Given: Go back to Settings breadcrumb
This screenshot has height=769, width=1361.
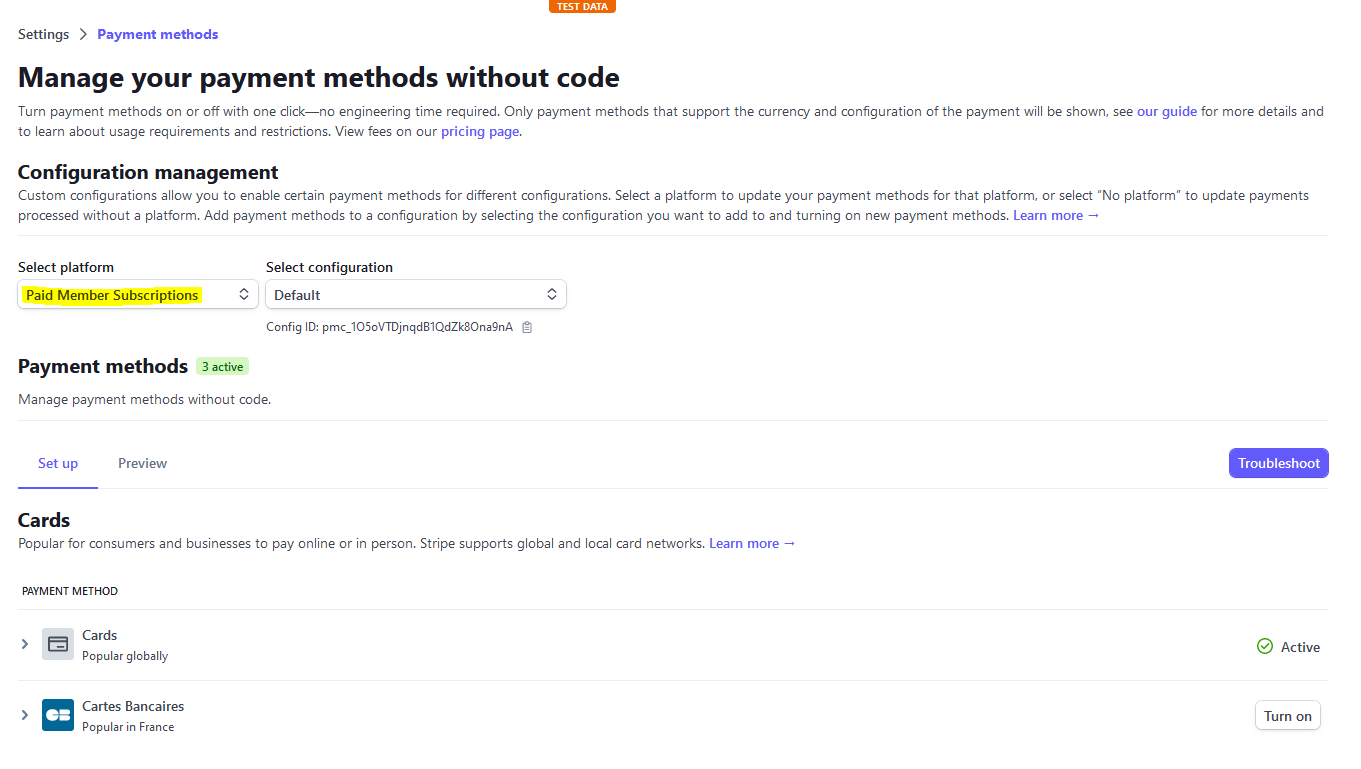Looking at the screenshot, I should click(x=44, y=34).
